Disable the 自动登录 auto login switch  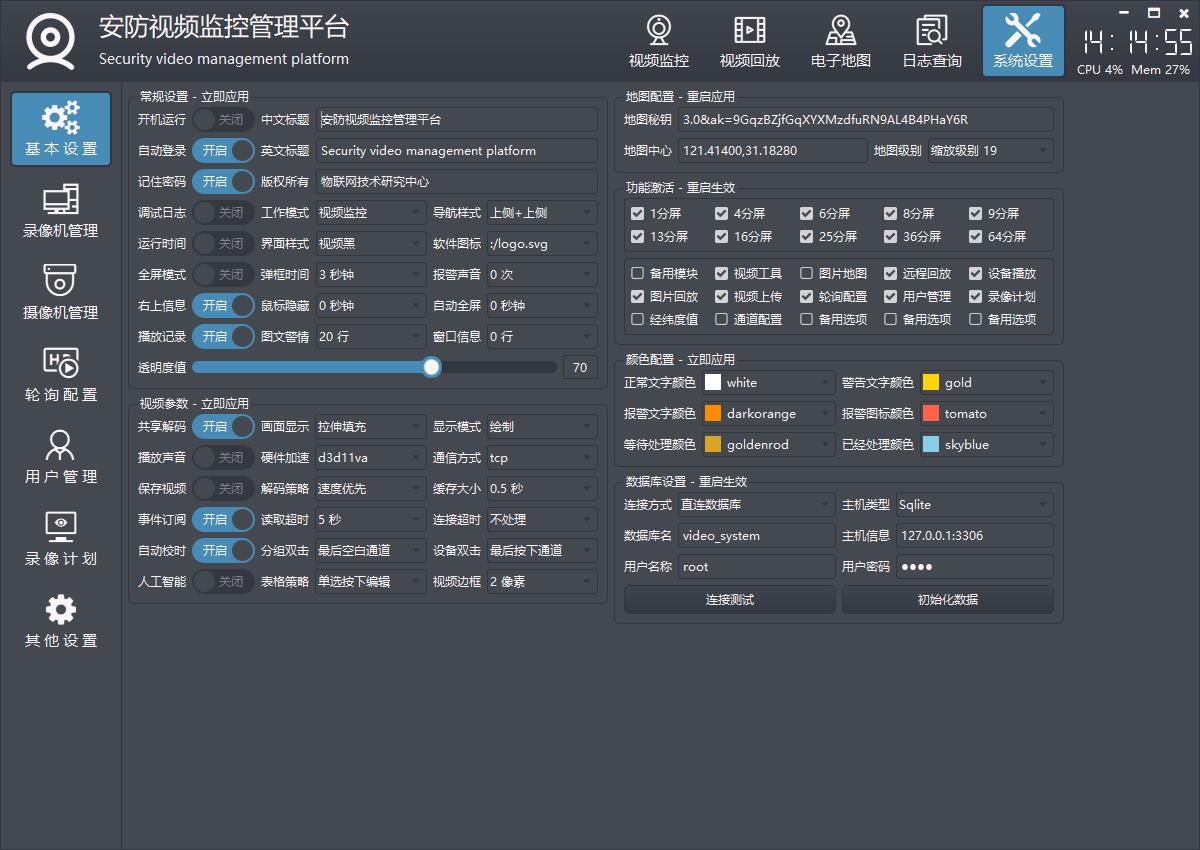point(223,151)
